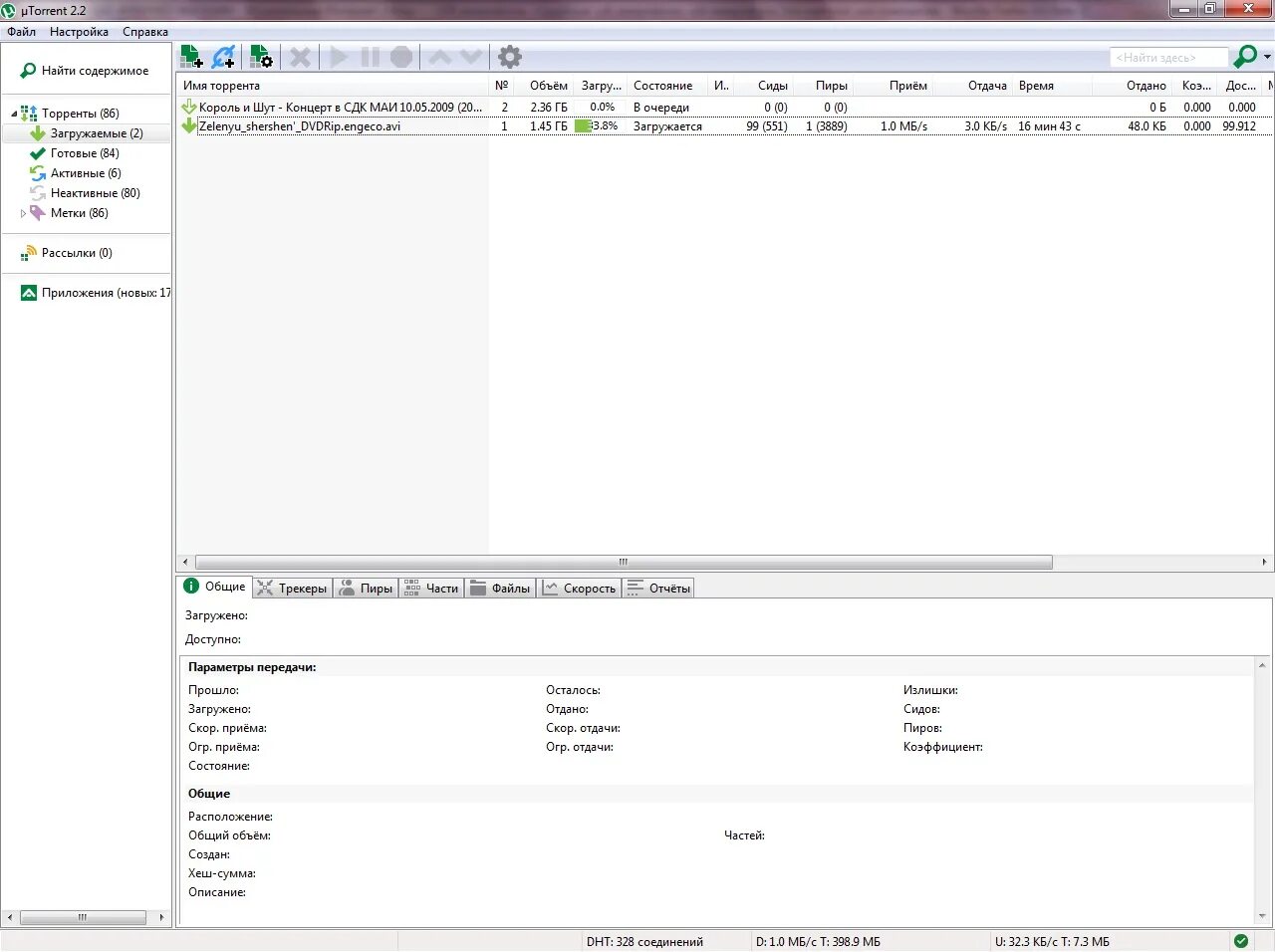Viewport: 1275px width, 952px height.
Task: Open search engine dropdown arrow
Action: coord(1267,57)
